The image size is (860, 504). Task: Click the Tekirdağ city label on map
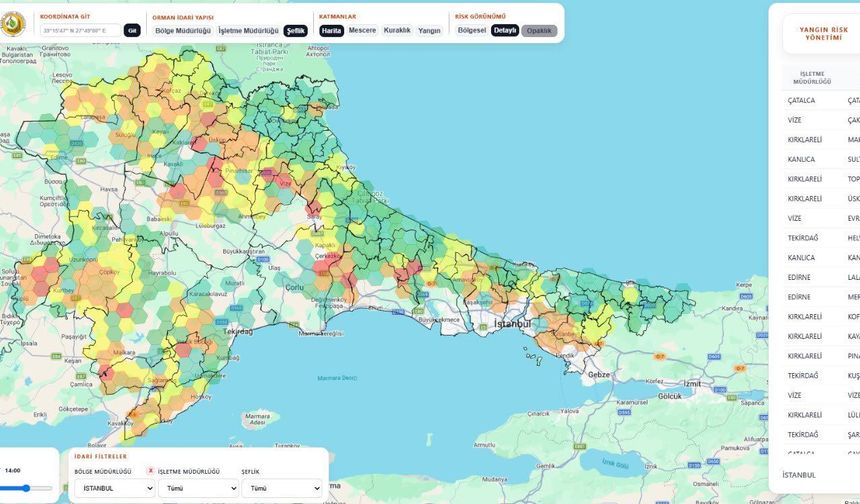click(x=239, y=332)
